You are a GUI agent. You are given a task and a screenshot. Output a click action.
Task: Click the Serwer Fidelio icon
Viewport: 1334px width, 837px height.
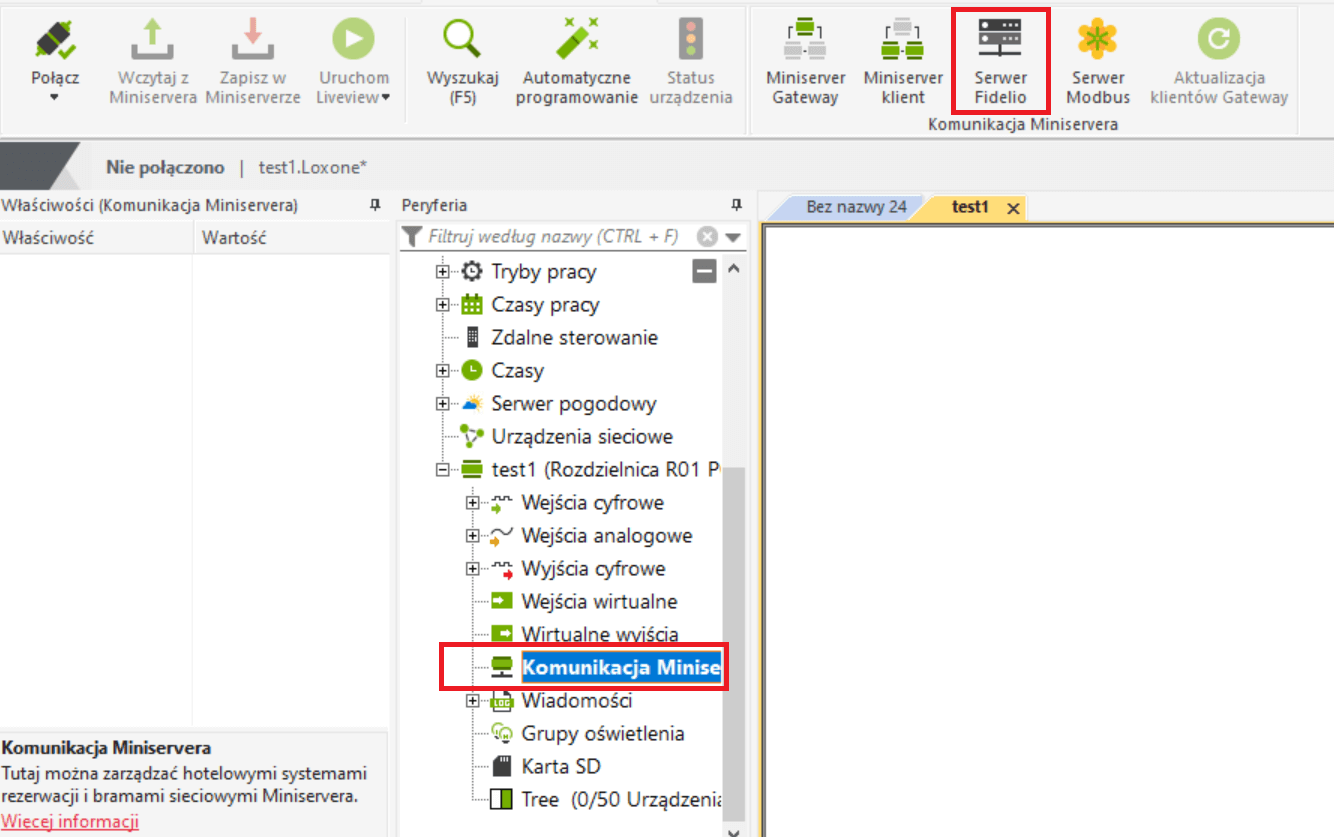[1000, 42]
